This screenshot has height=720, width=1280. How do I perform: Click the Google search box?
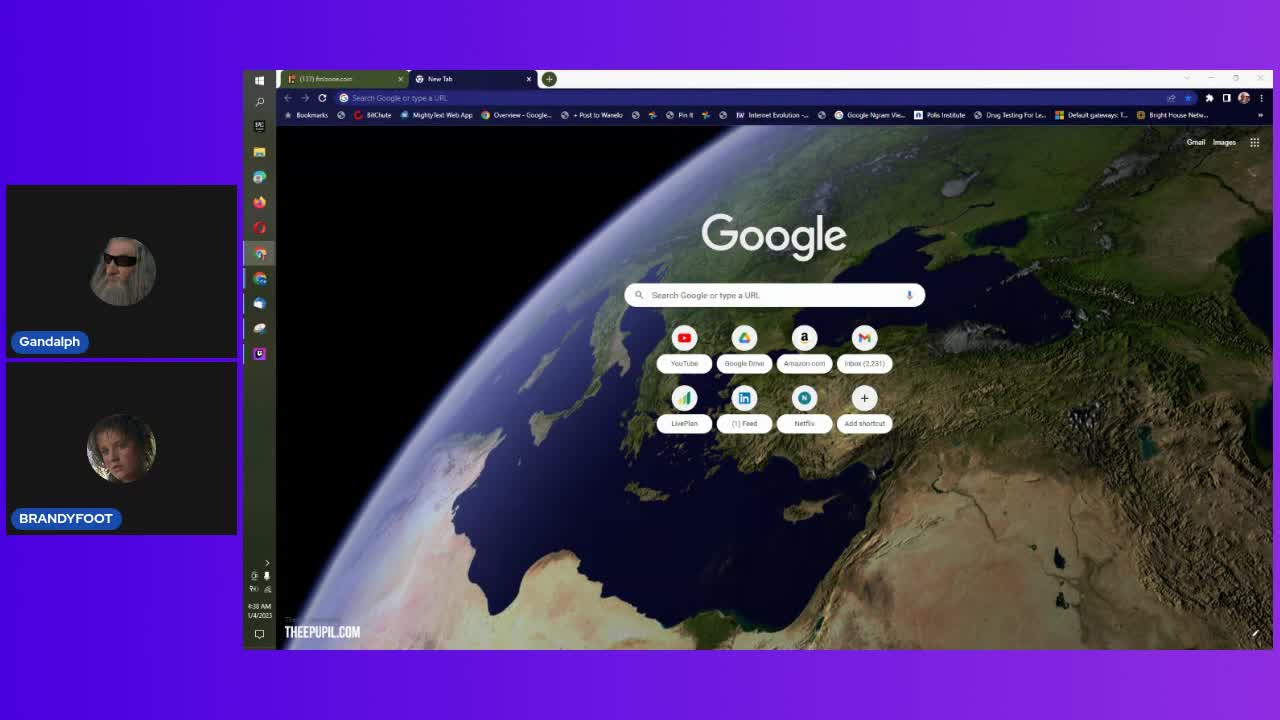click(x=774, y=295)
